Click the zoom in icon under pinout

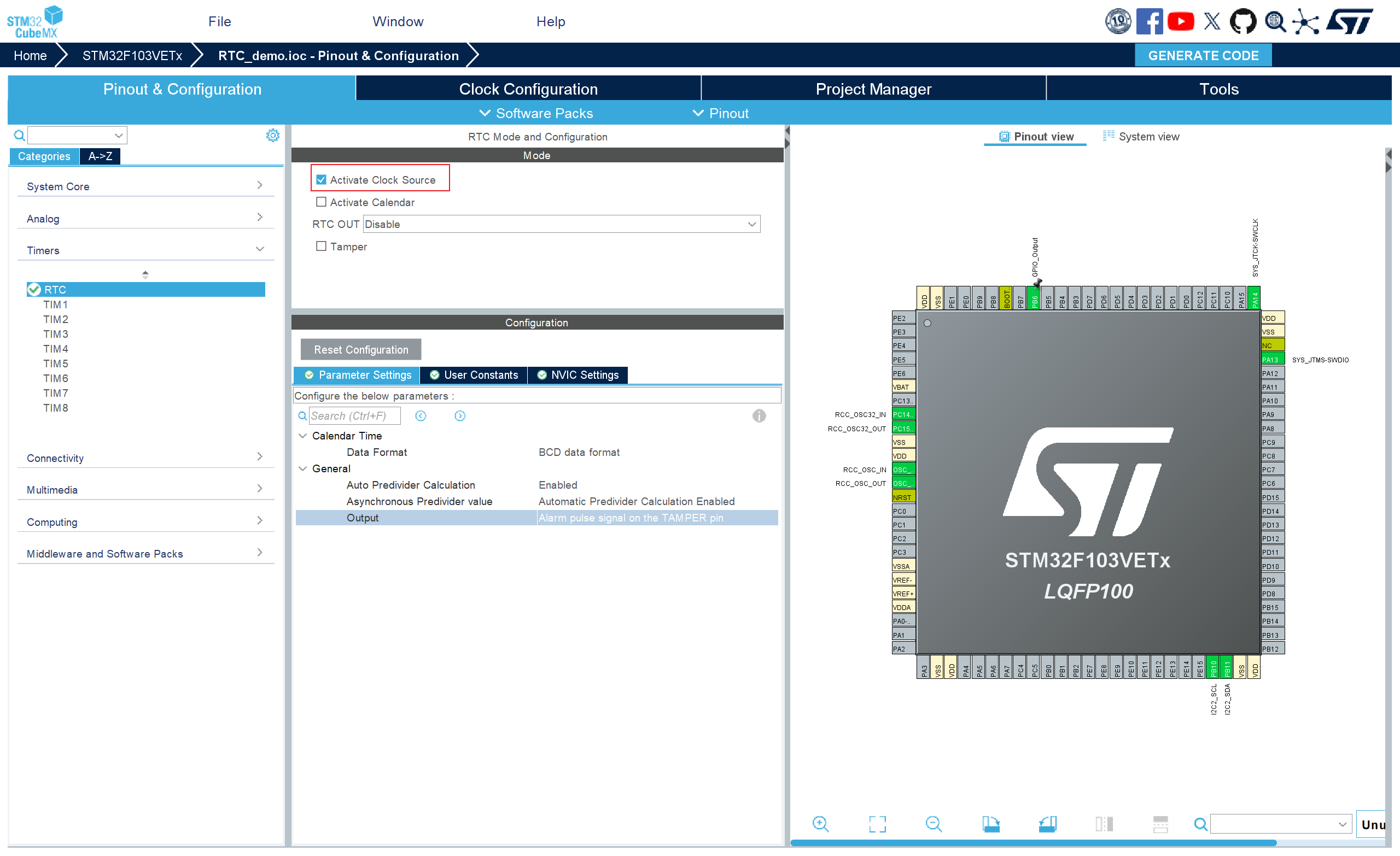pyautogui.click(x=820, y=824)
